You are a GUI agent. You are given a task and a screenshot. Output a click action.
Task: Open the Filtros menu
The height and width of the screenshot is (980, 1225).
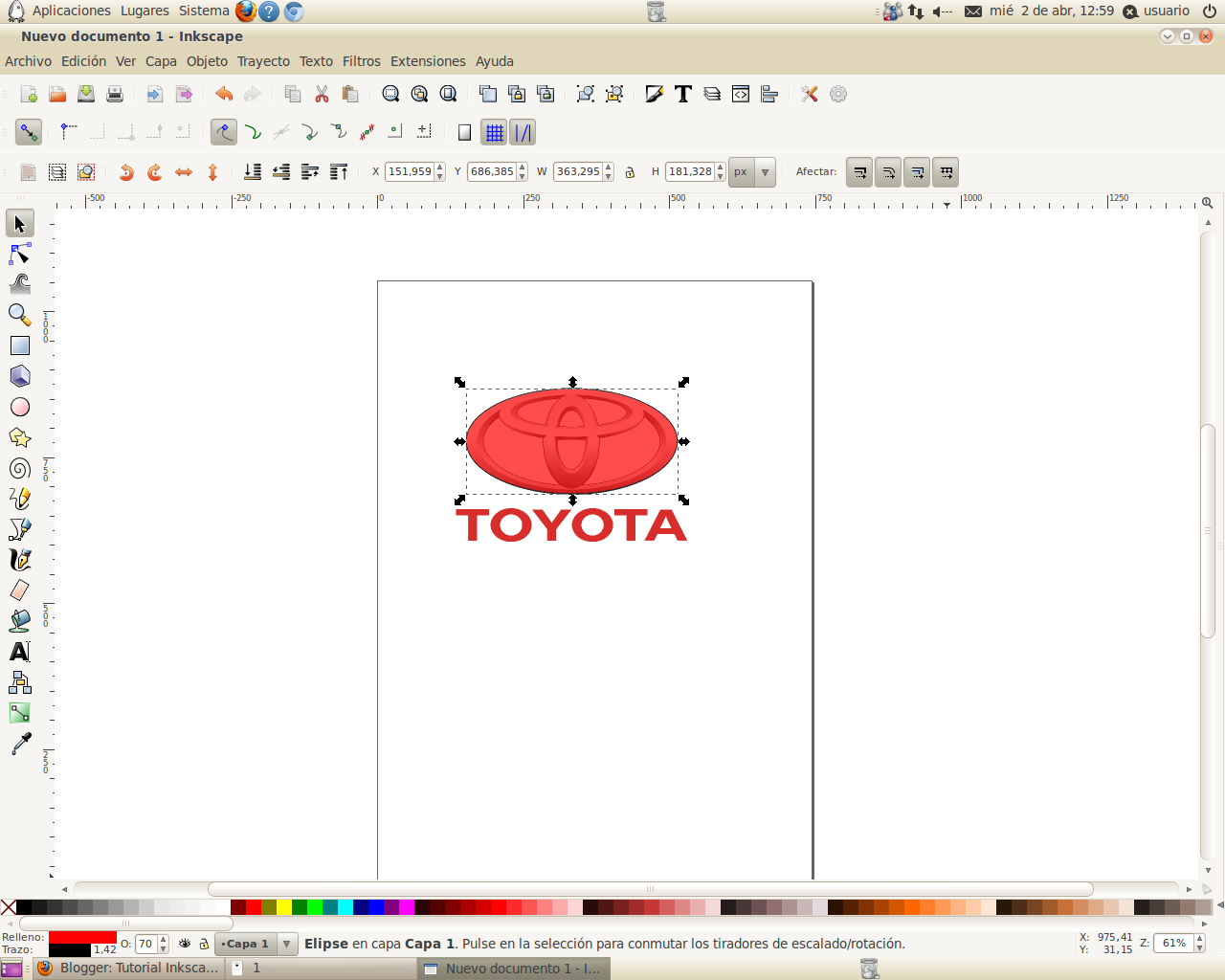[x=362, y=61]
